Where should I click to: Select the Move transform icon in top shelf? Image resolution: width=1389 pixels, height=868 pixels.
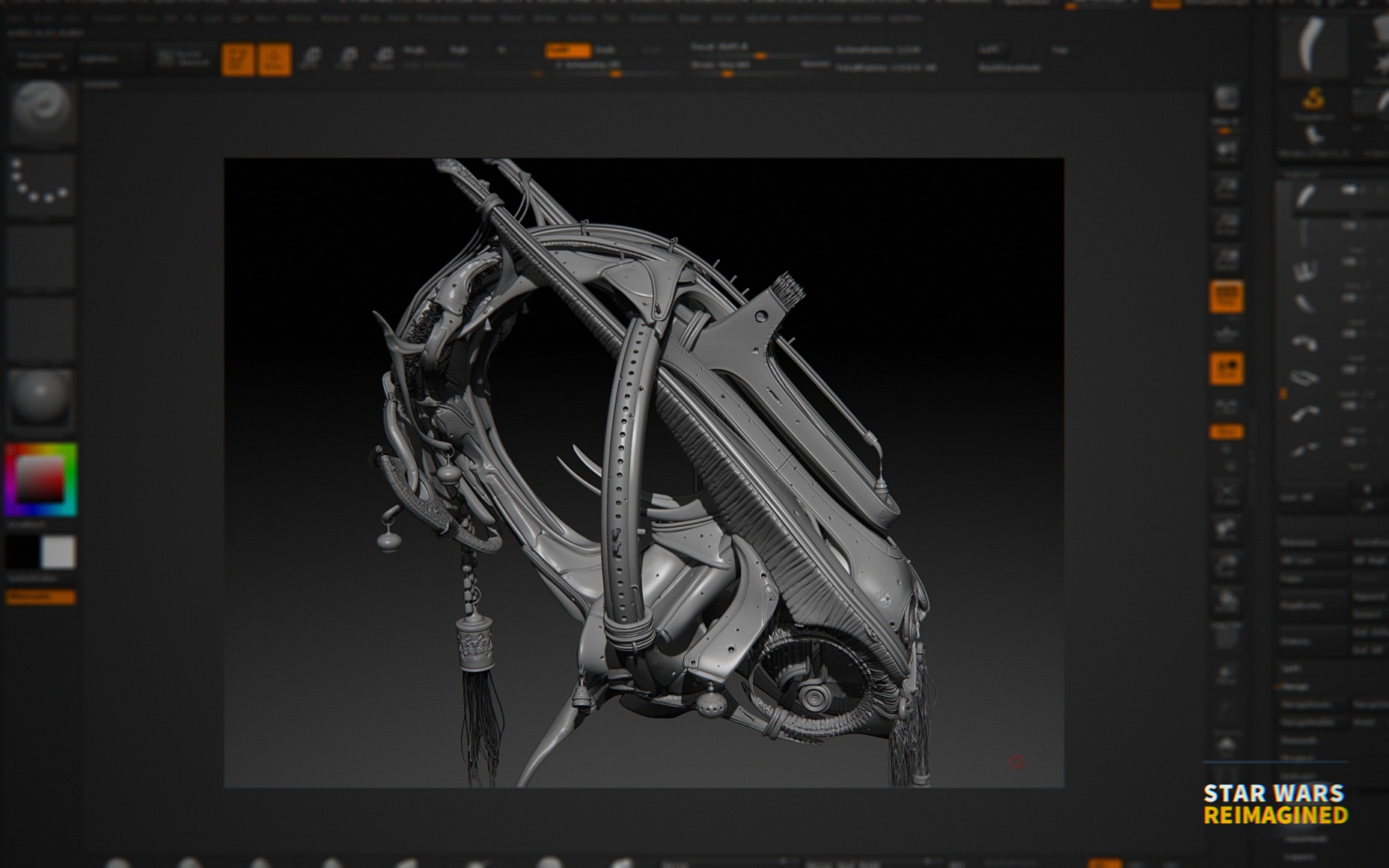point(311,58)
